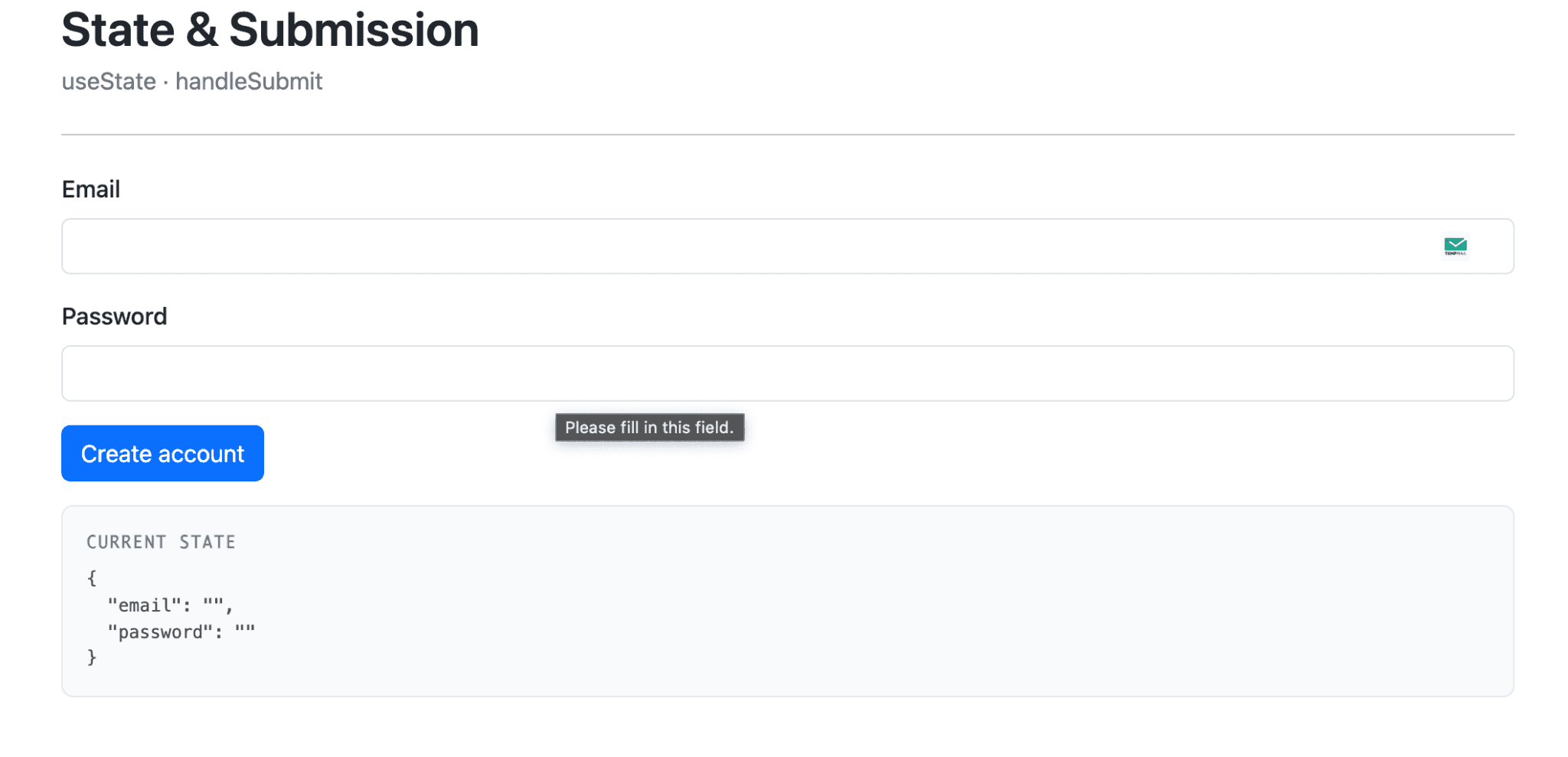
Task: Click the "password" line in state JSON
Action: [181, 631]
